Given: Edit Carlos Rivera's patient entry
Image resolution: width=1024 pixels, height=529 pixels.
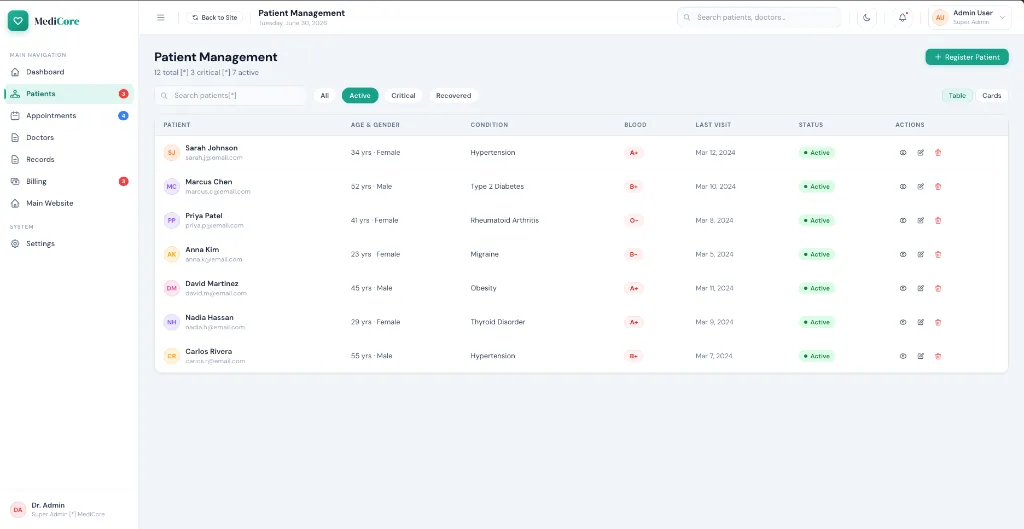Looking at the screenshot, I should coord(921,357).
